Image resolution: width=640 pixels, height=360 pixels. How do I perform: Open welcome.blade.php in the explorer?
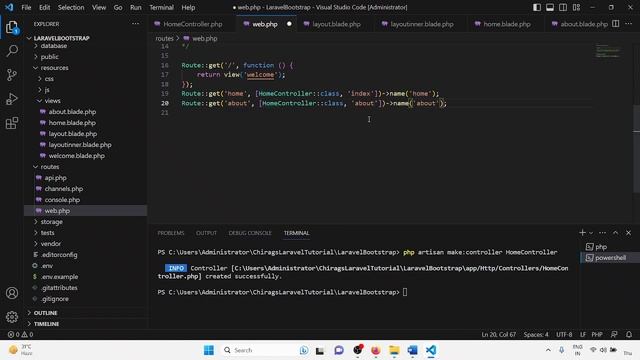click(76, 156)
